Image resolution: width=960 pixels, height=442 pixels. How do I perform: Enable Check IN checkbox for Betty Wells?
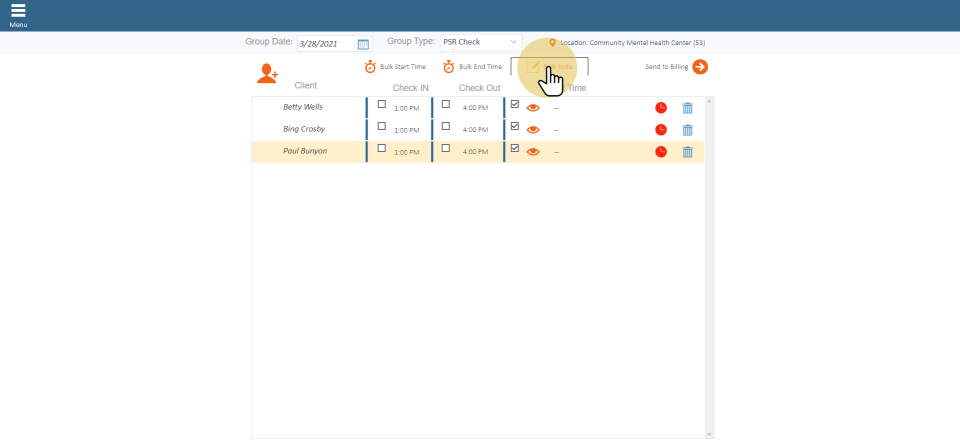pyautogui.click(x=381, y=104)
